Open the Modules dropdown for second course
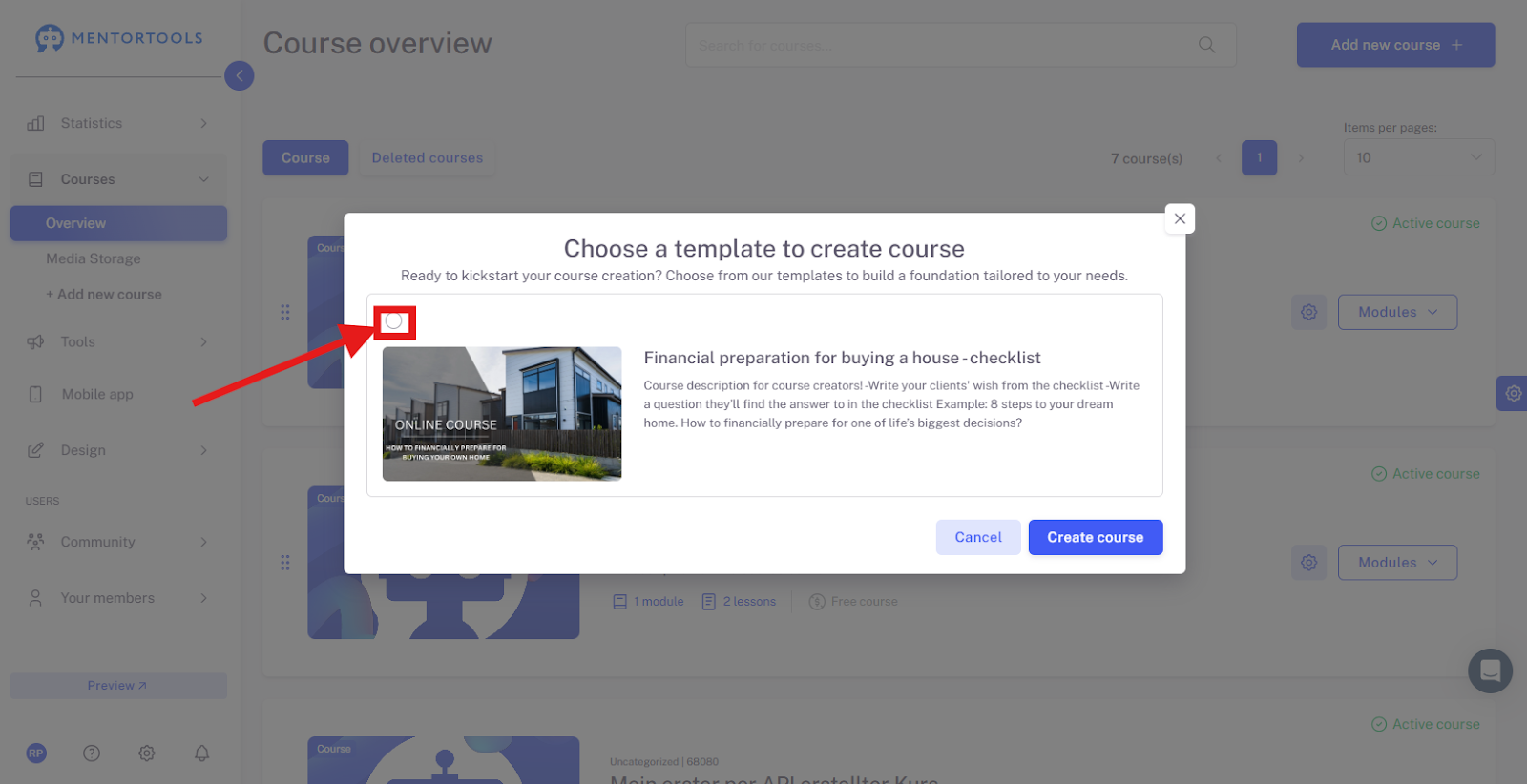The image size is (1527, 784). click(1397, 563)
